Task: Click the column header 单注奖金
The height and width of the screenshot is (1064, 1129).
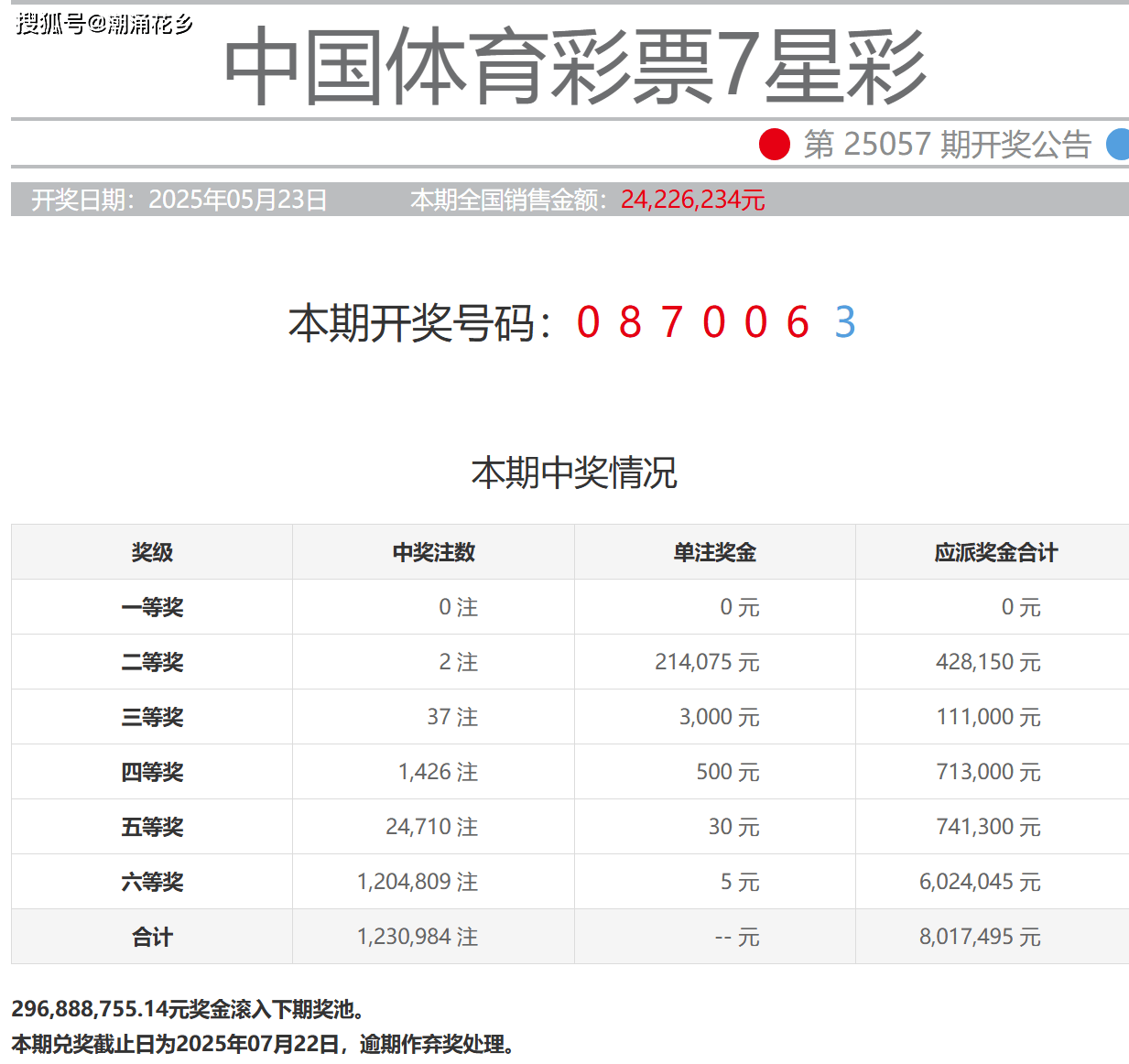Action: [x=715, y=552]
